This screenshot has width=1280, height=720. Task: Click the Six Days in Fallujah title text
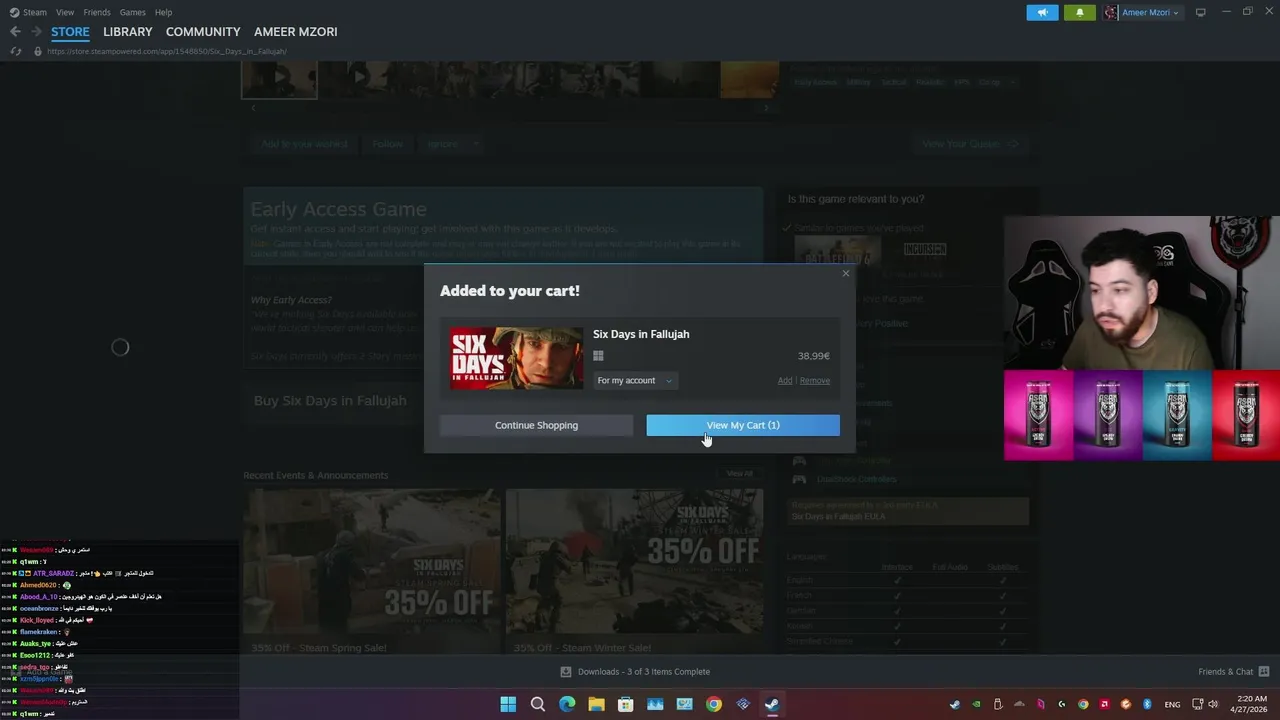[x=641, y=334]
